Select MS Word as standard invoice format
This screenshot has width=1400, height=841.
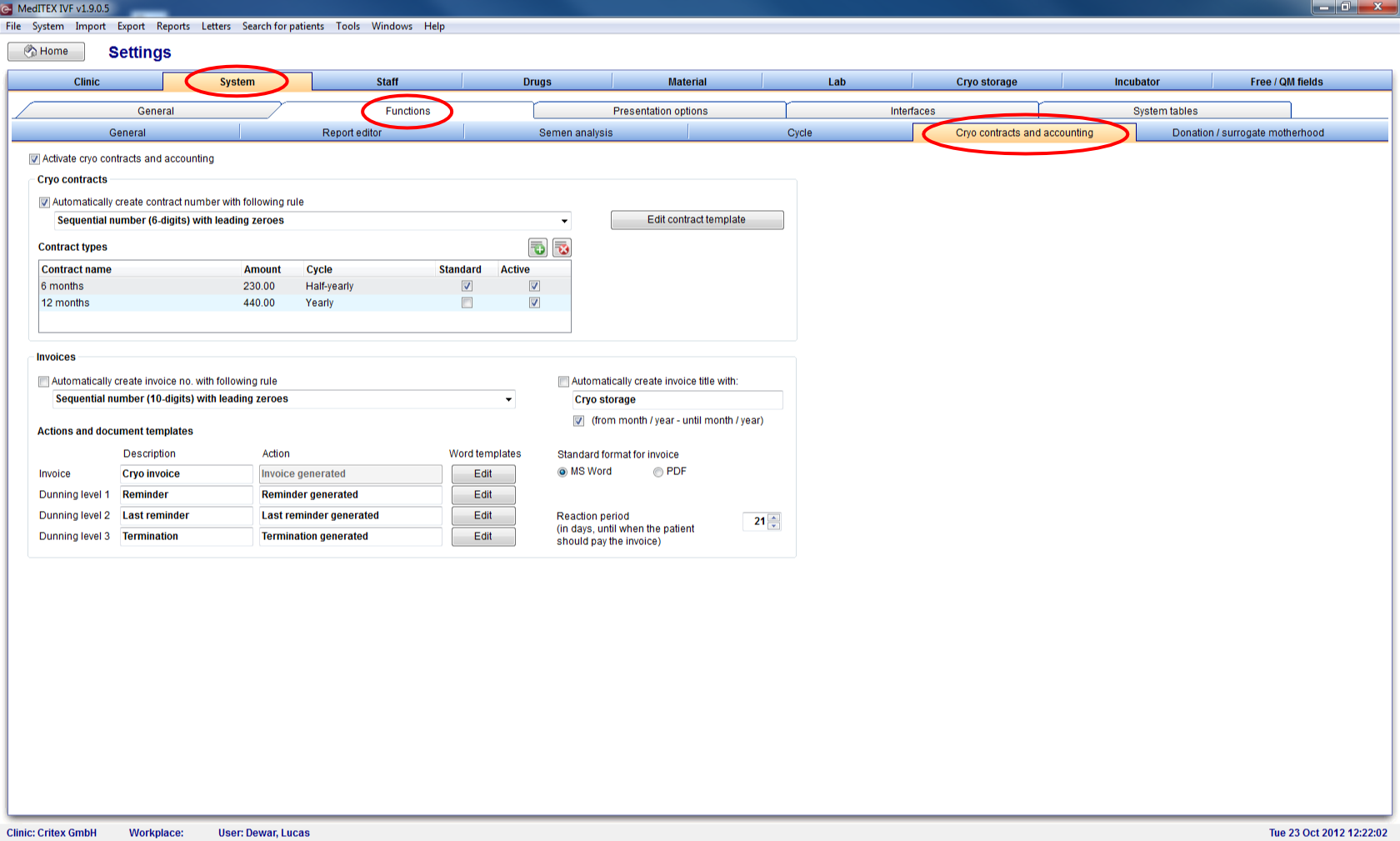[562, 472]
